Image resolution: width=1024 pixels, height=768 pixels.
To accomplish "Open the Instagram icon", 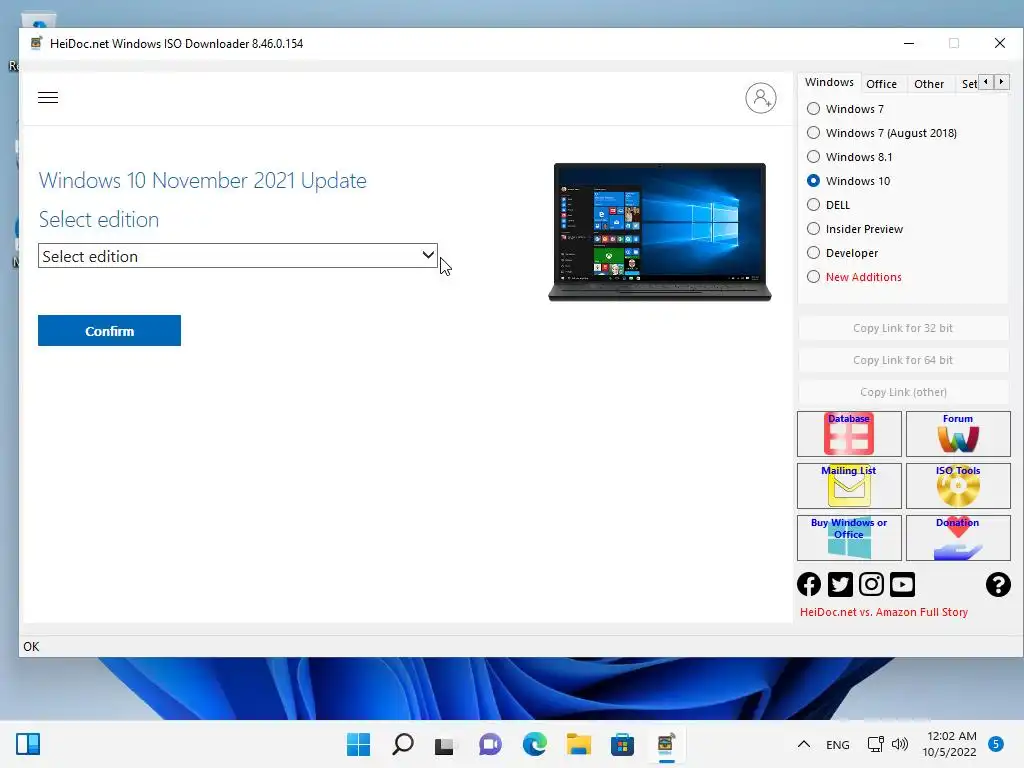I will pyautogui.click(x=871, y=584).
